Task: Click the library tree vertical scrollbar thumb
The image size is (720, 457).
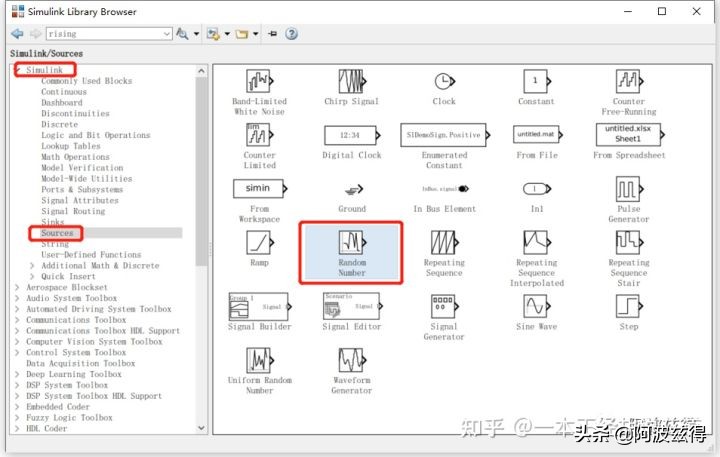Action: 201,171
